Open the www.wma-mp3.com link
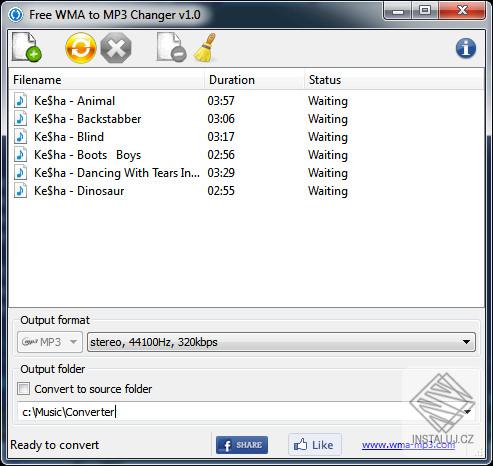 click(408, 445)
